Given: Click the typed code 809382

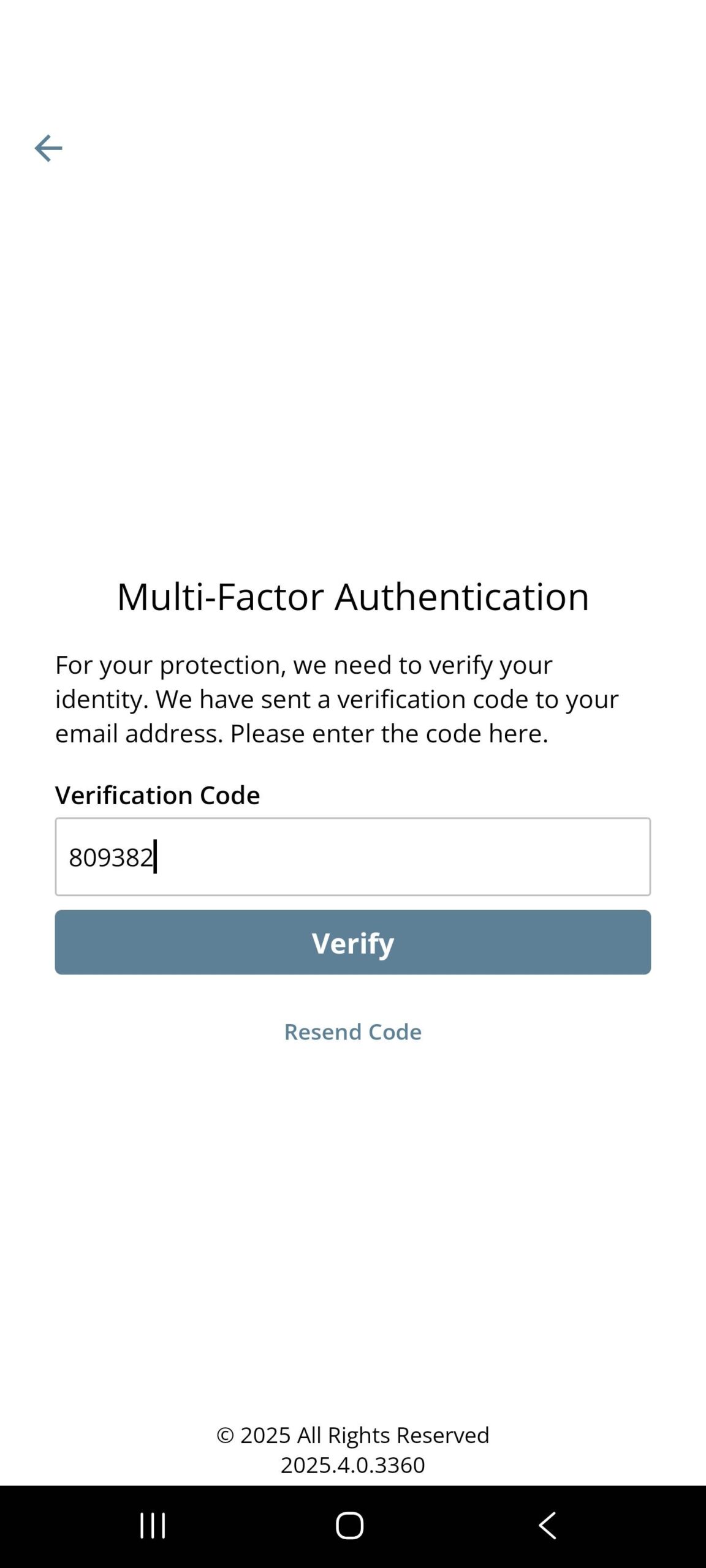Looking at the screenshot, I should click(110, 857).
